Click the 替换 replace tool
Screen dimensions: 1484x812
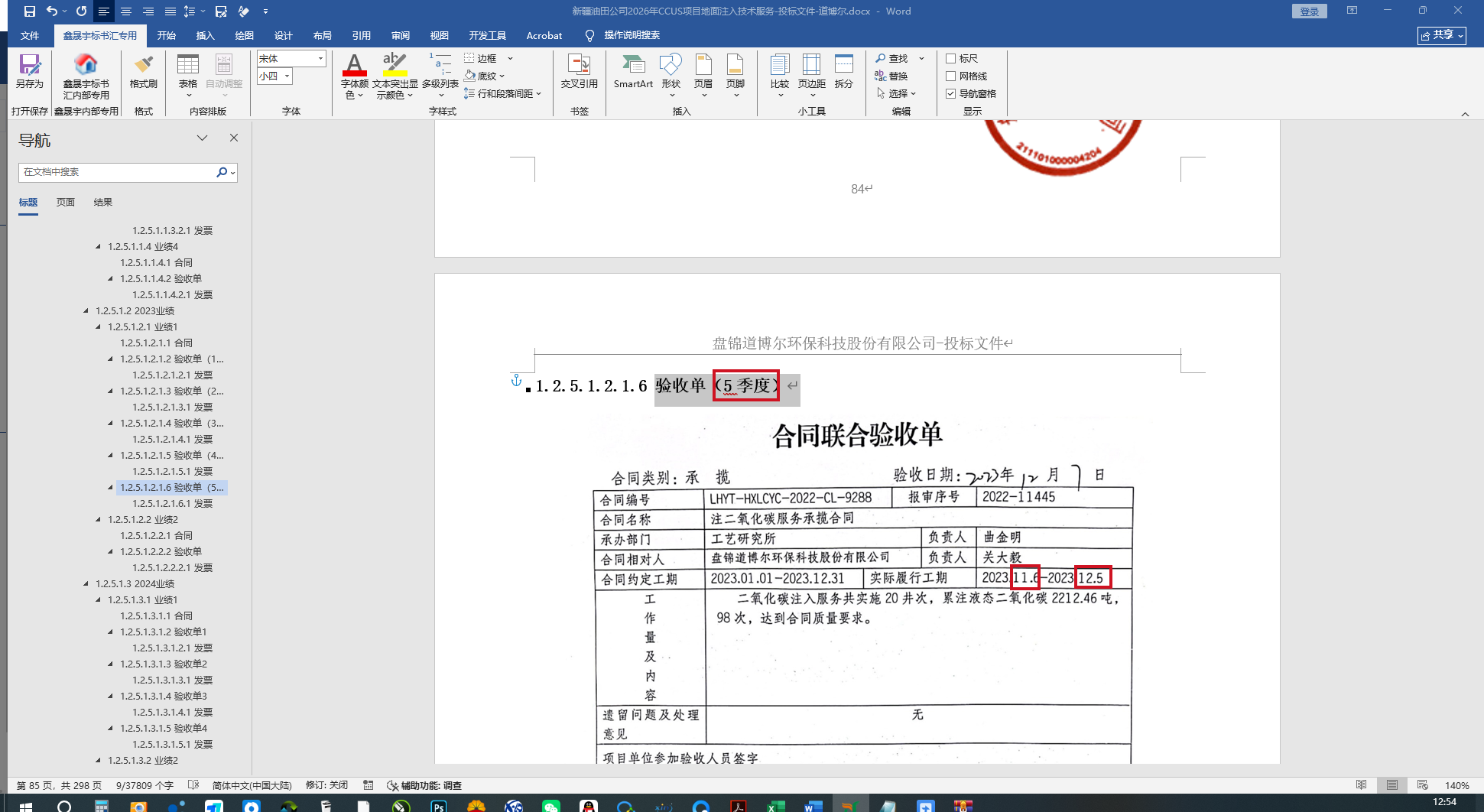click(891, 76)
